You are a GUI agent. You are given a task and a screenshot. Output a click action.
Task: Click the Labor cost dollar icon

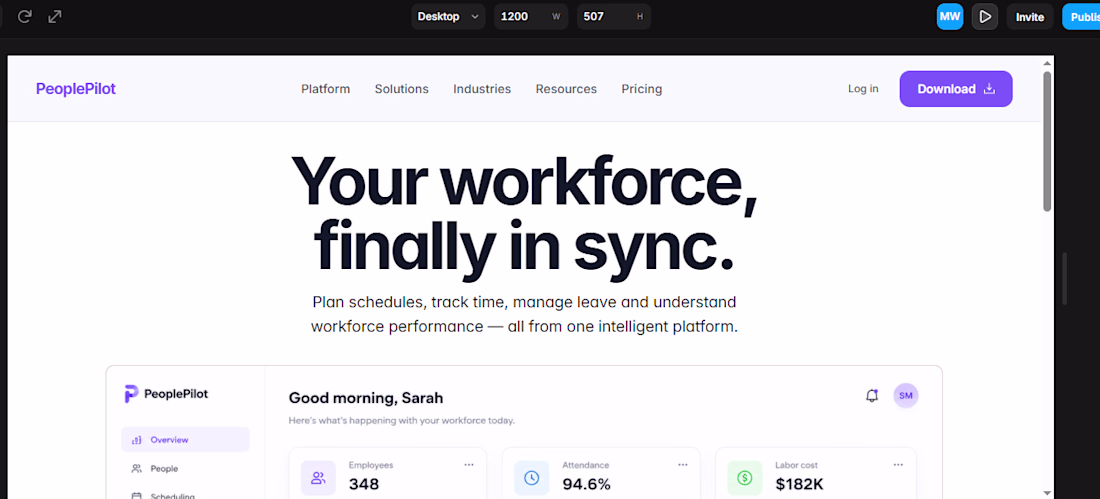coord(745,478)
